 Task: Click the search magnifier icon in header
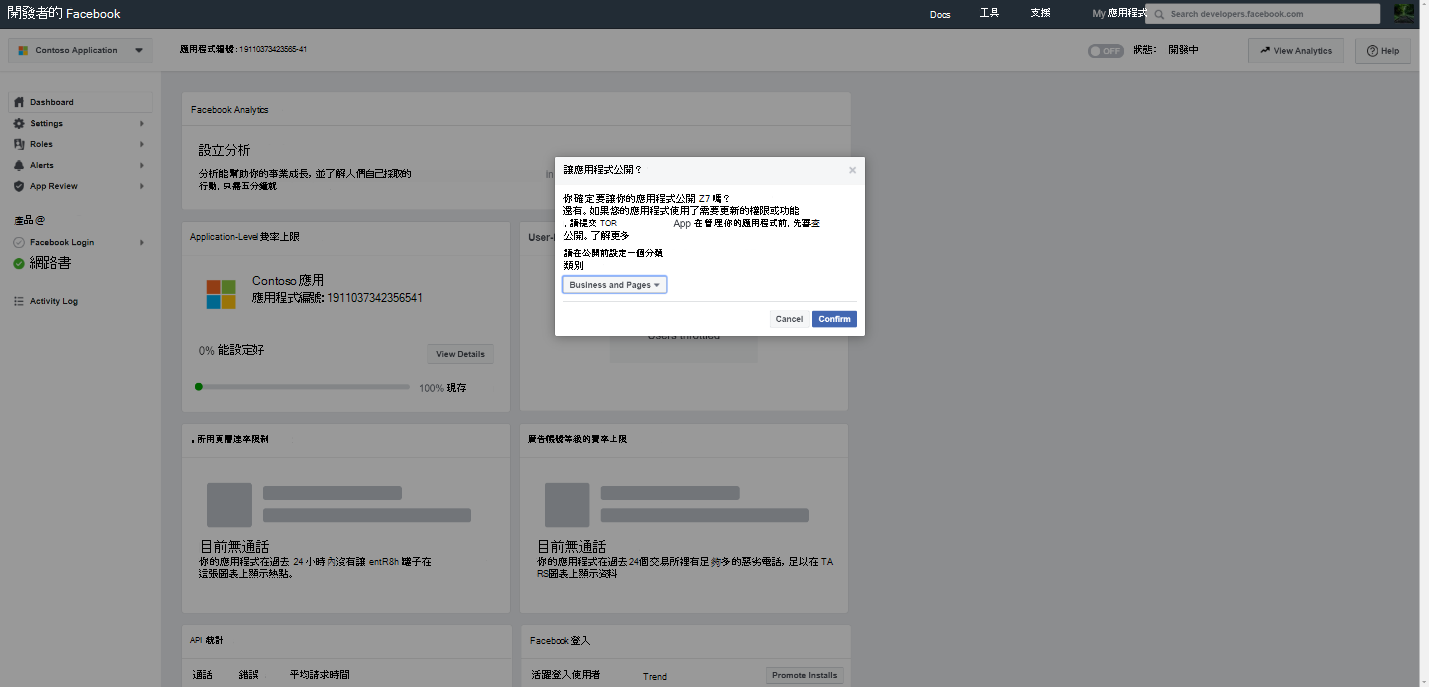(1159, 14)
